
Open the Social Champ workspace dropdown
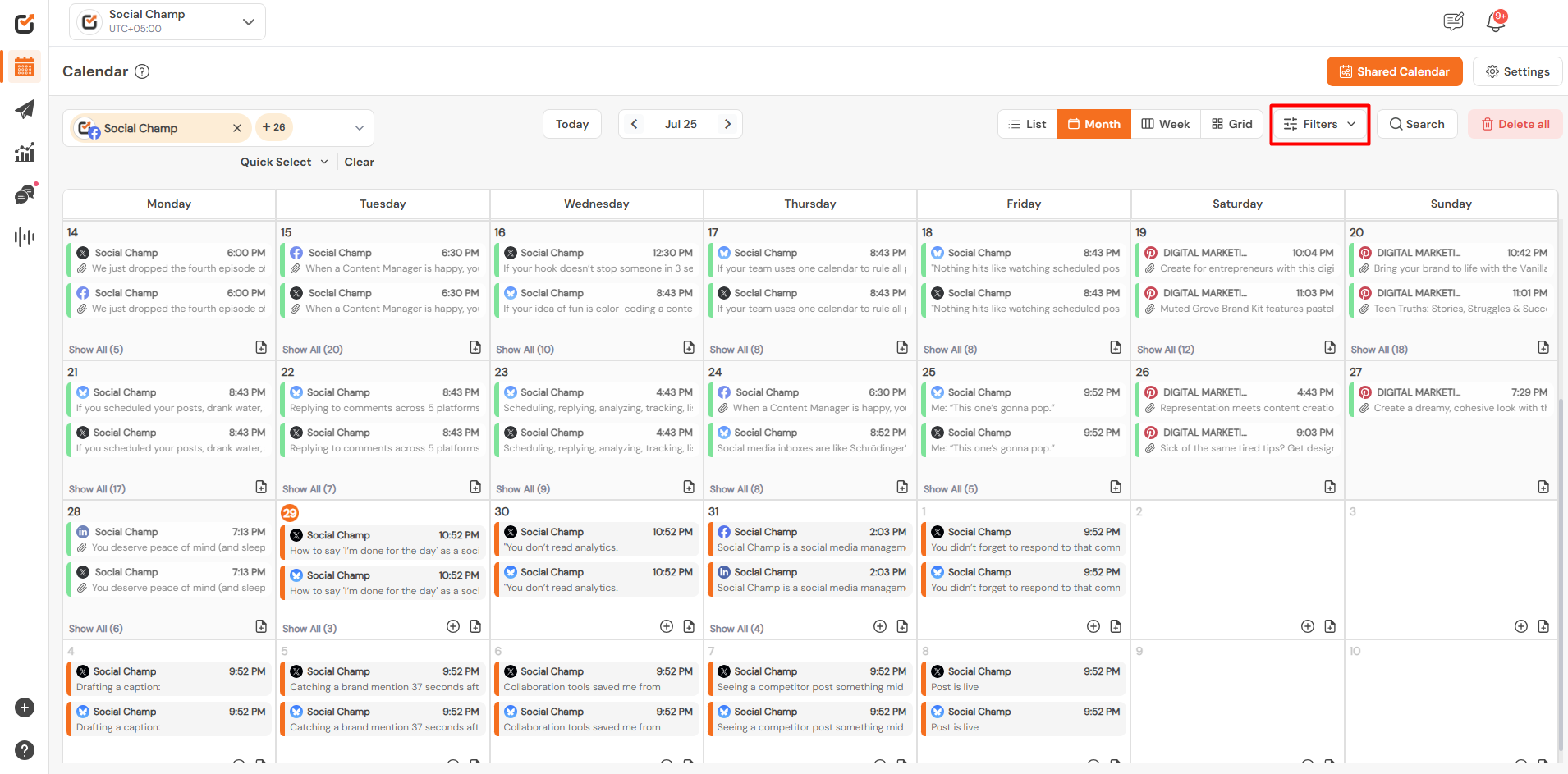tap(167, 21)
